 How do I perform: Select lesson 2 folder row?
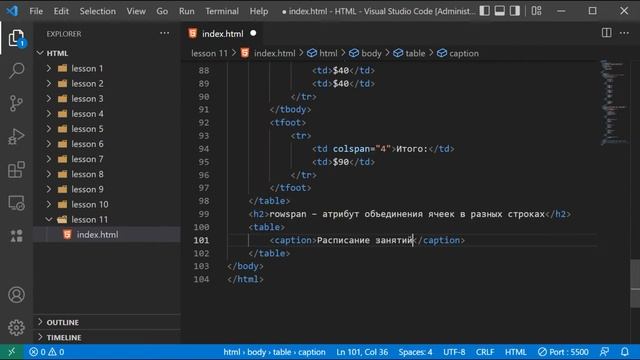[x=107, y=83]
